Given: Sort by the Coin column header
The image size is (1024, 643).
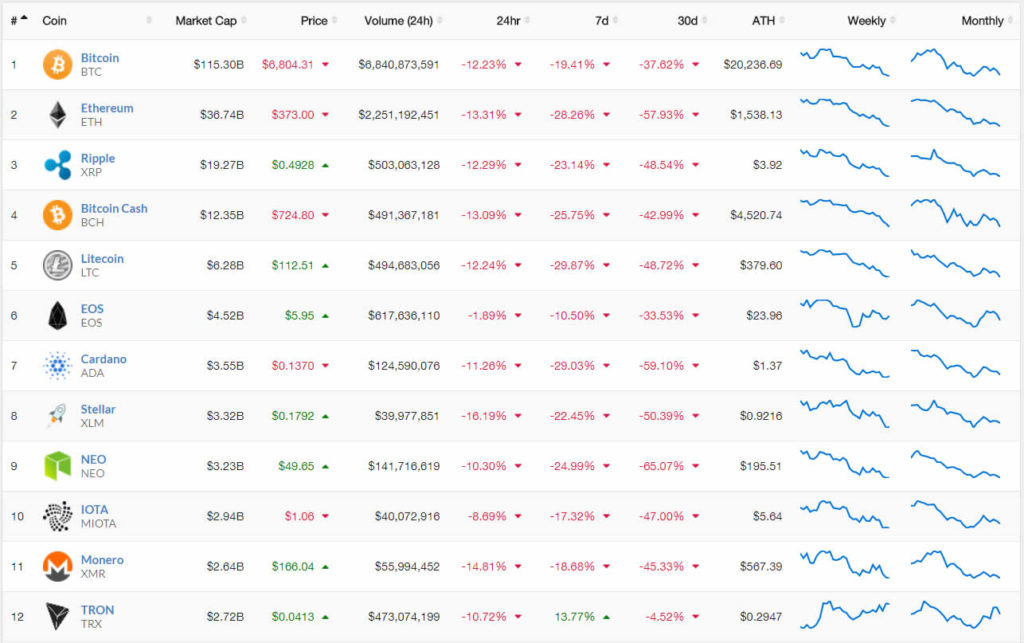Looking at the screenshot, I should [54, 21].
